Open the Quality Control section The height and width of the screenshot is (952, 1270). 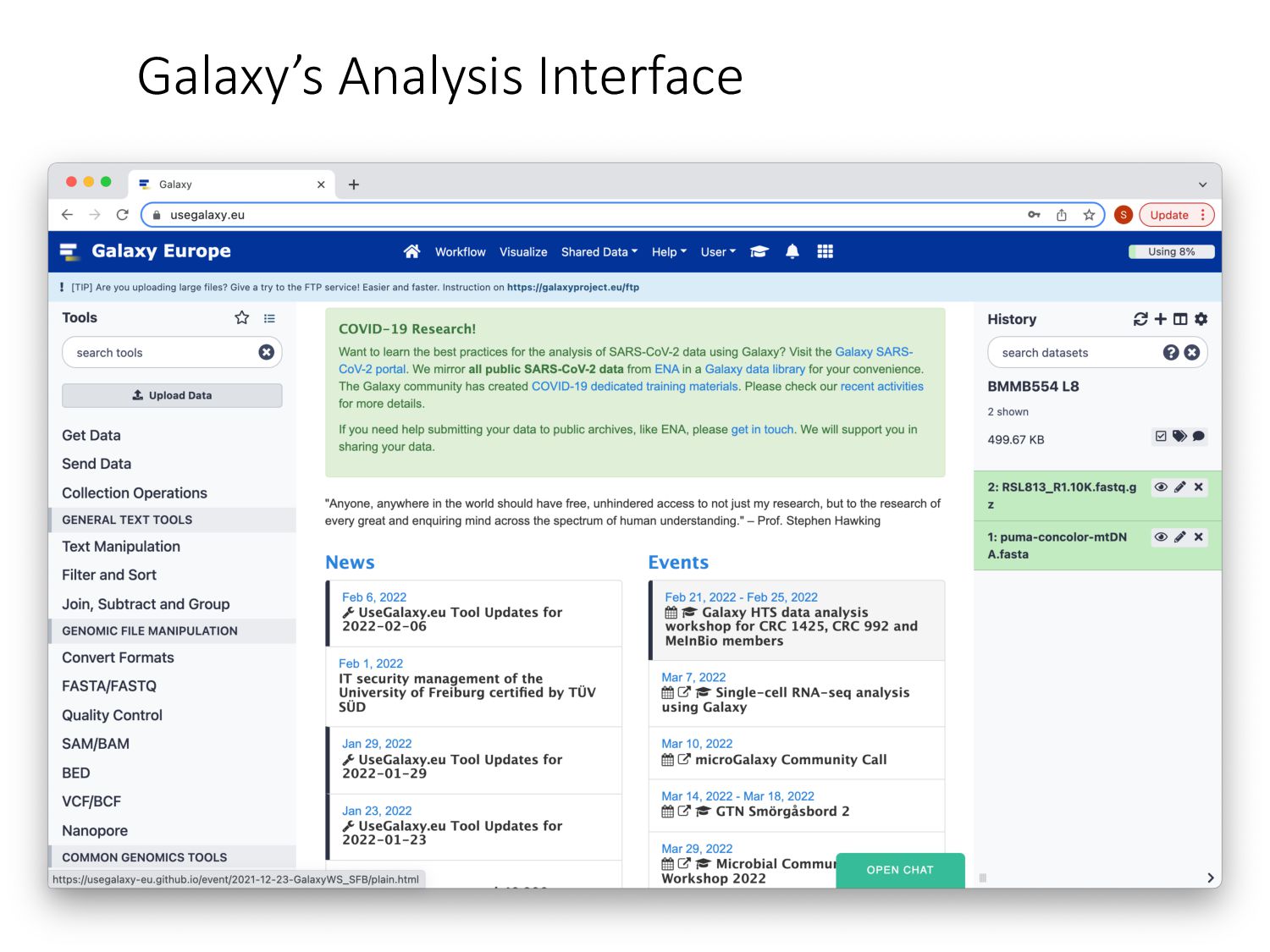click(x=112, y=715)
